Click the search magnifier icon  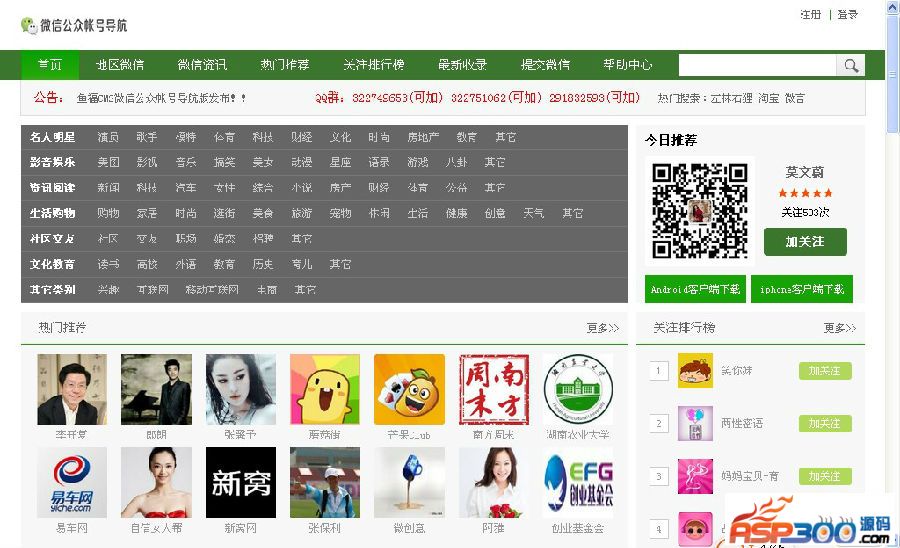[x=851, y=65]
